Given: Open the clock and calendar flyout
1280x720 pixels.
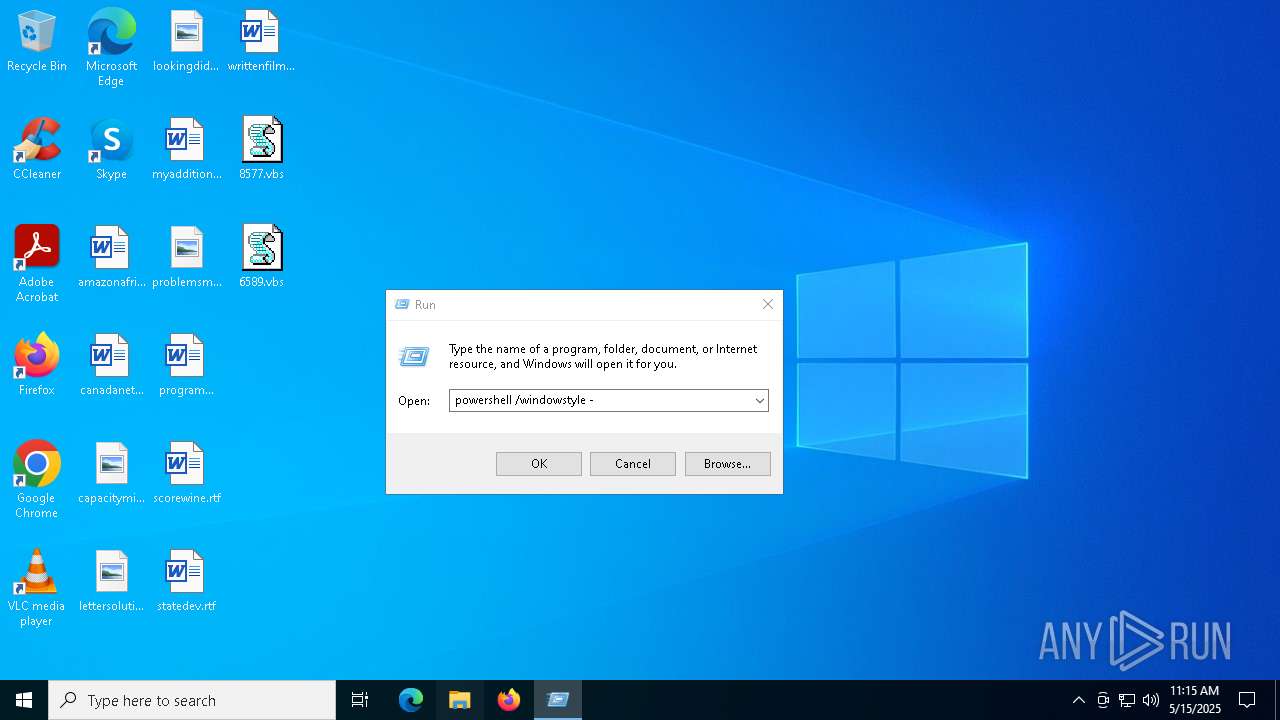Looking at the screenshot, I should [x=1195, y=700].
